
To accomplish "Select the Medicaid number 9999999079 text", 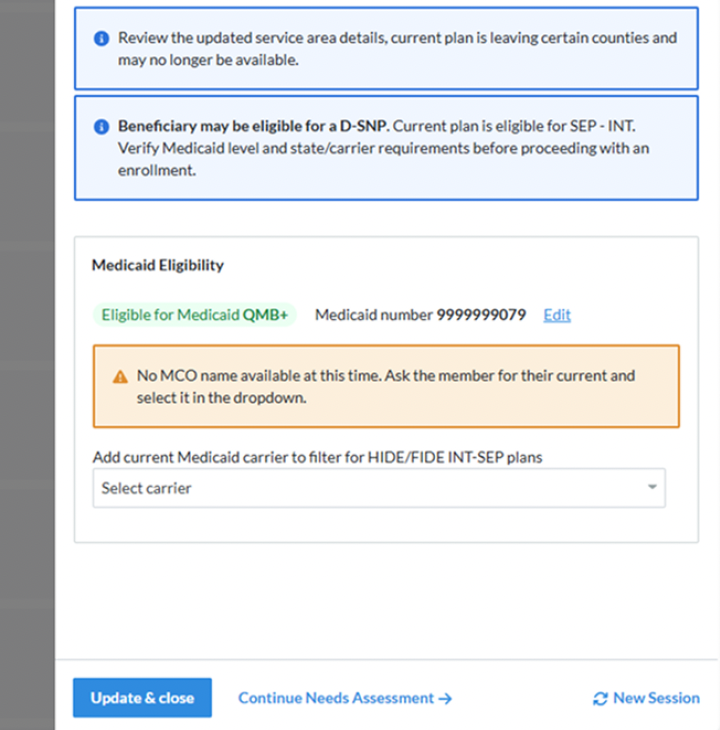I will pyautogui.click(x=420, y=315).
